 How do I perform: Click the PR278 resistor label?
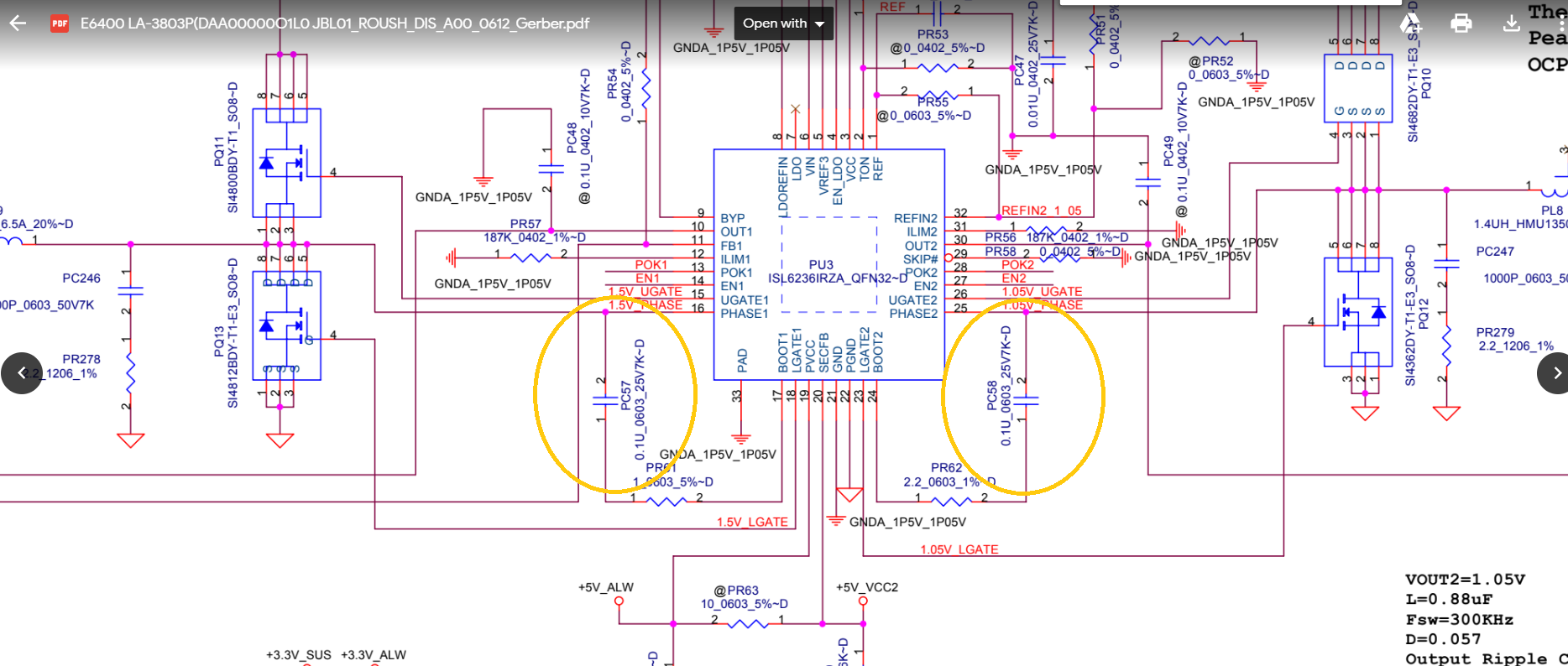(81, 359)
